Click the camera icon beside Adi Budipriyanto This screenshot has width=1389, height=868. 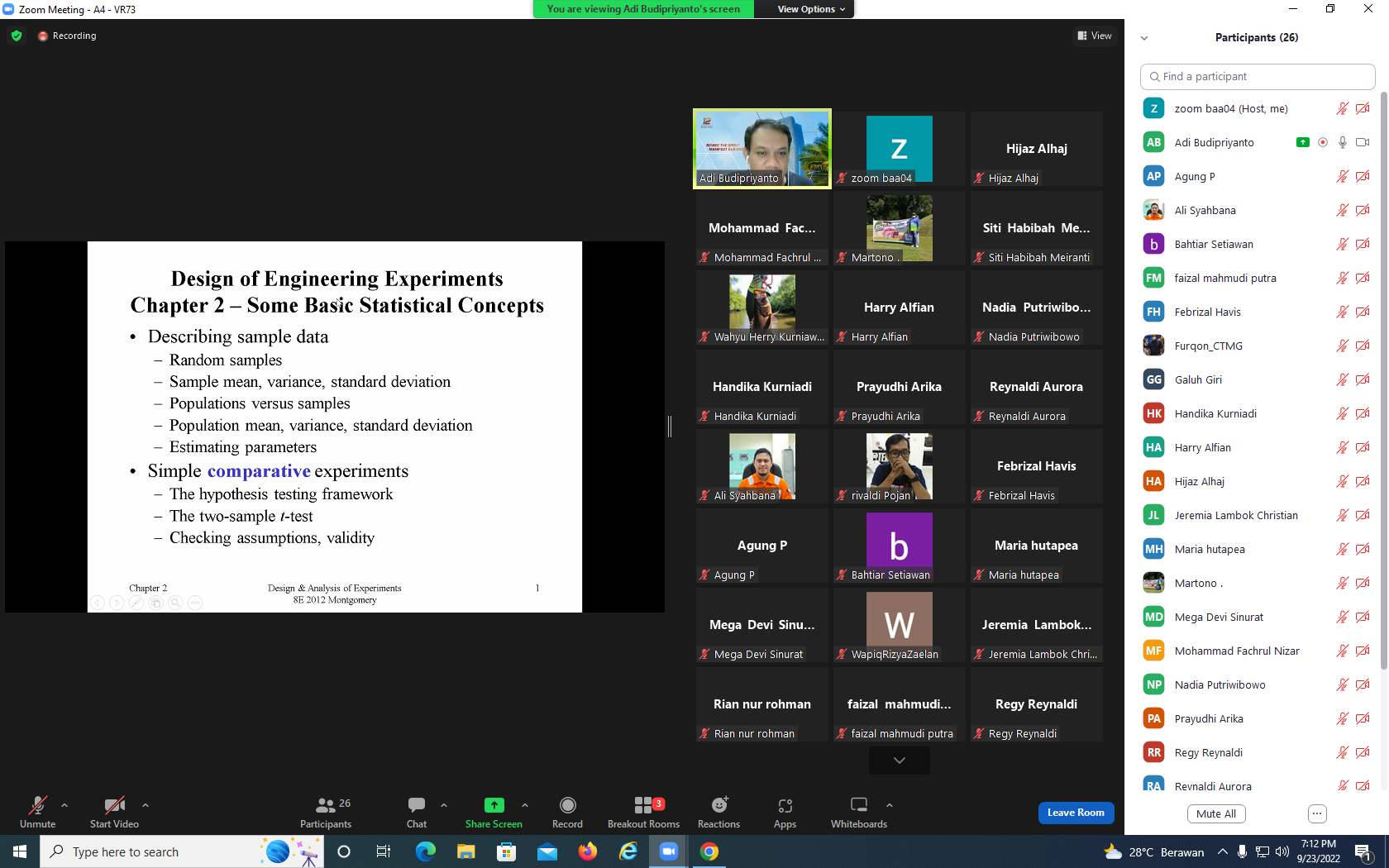pyautogui.click(x=1363, y=142)
